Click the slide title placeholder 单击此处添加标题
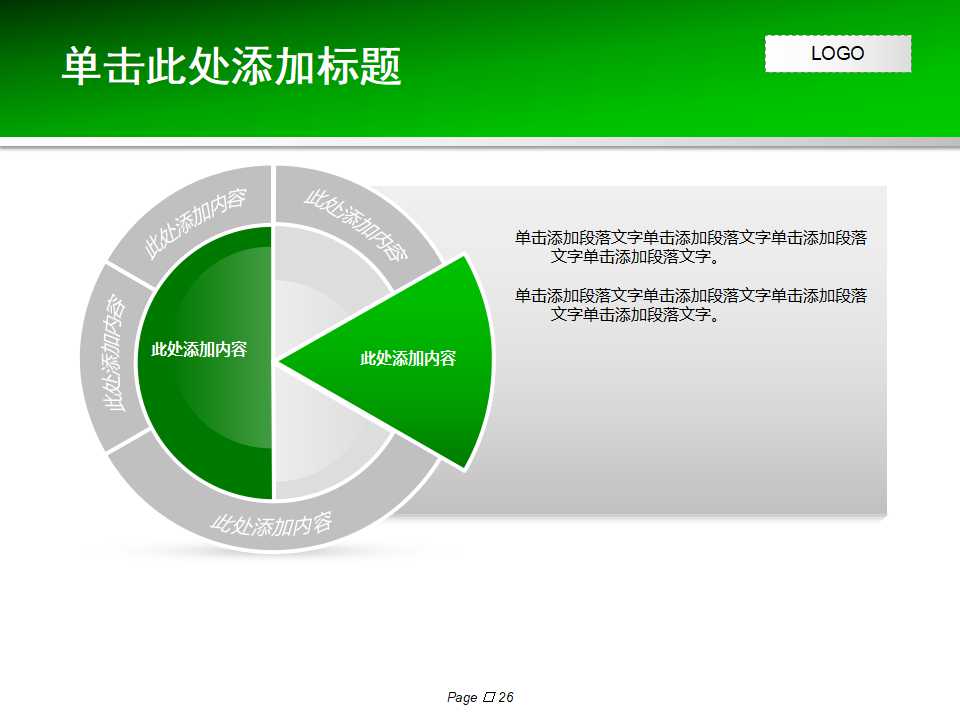 coord(231,66)
